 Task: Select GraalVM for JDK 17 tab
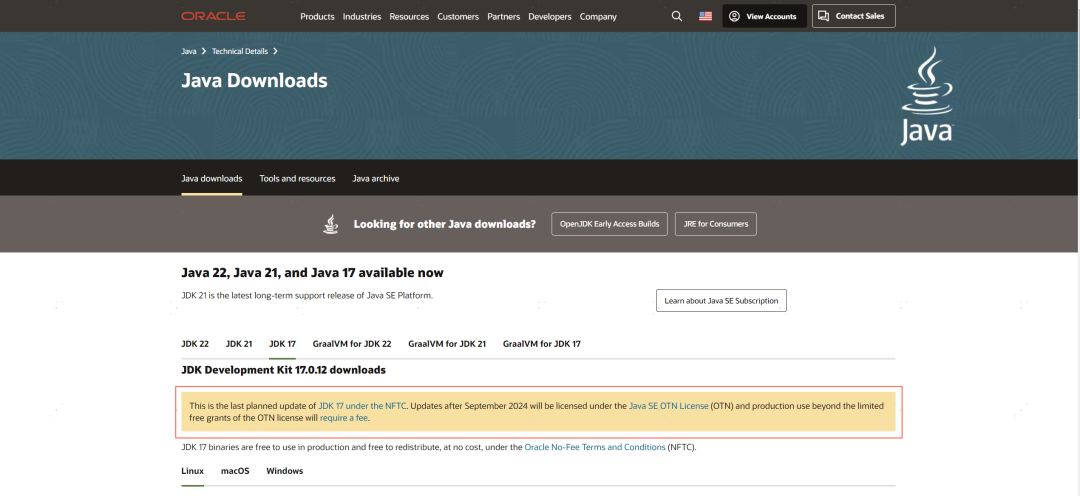tap(542, 344)
